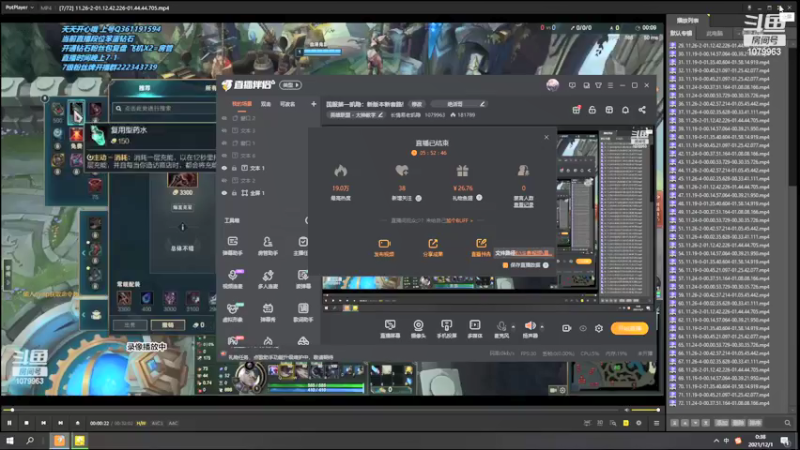Skip to next file in PotPlayer
The width and height of the screenshot is (800, 450).
pos(60,423)
